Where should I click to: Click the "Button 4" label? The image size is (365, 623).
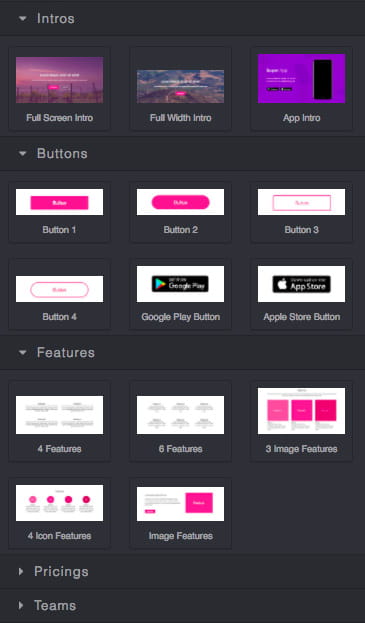point(60,317)
